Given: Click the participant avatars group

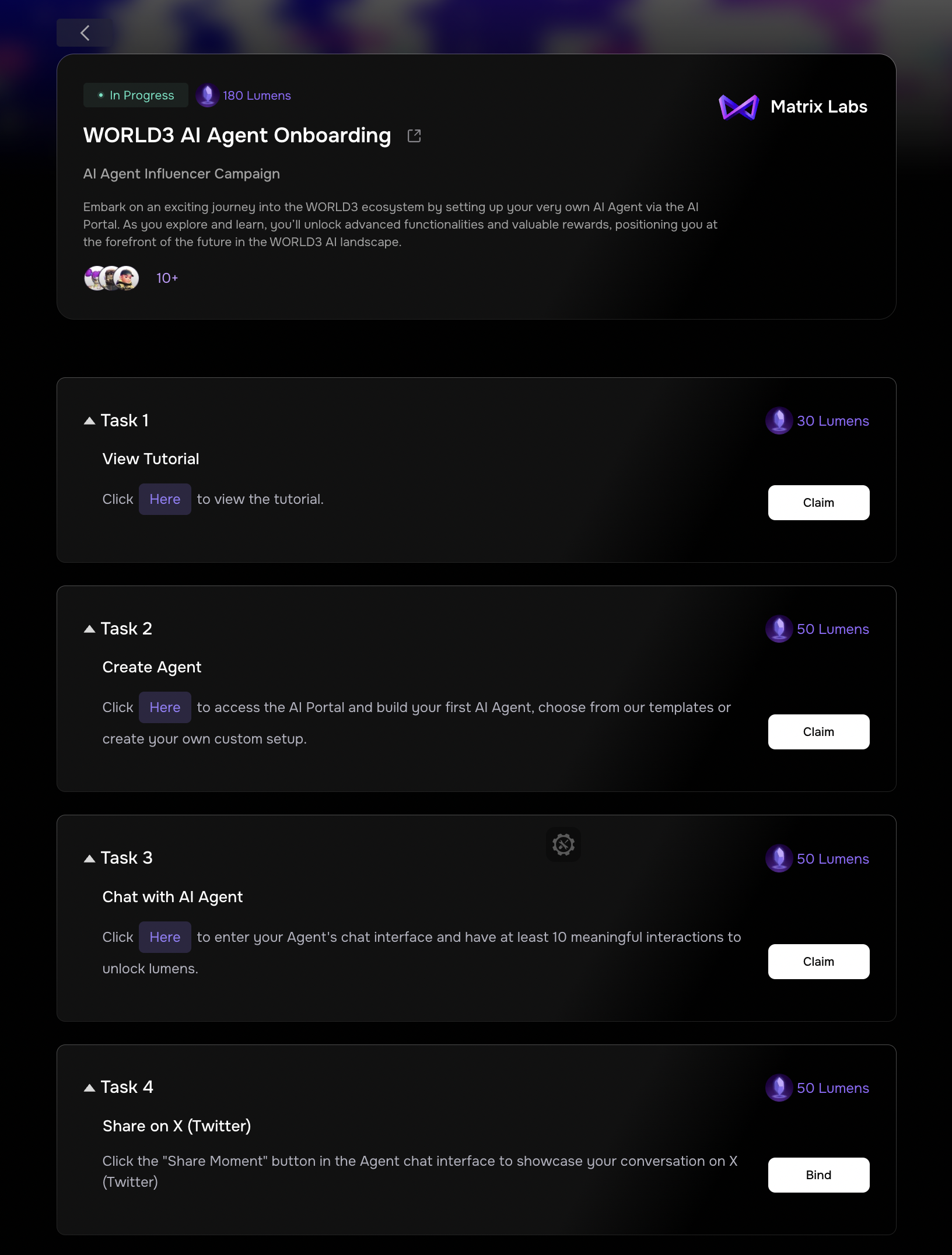Looking at the screenshot, I should coord(111,278).
